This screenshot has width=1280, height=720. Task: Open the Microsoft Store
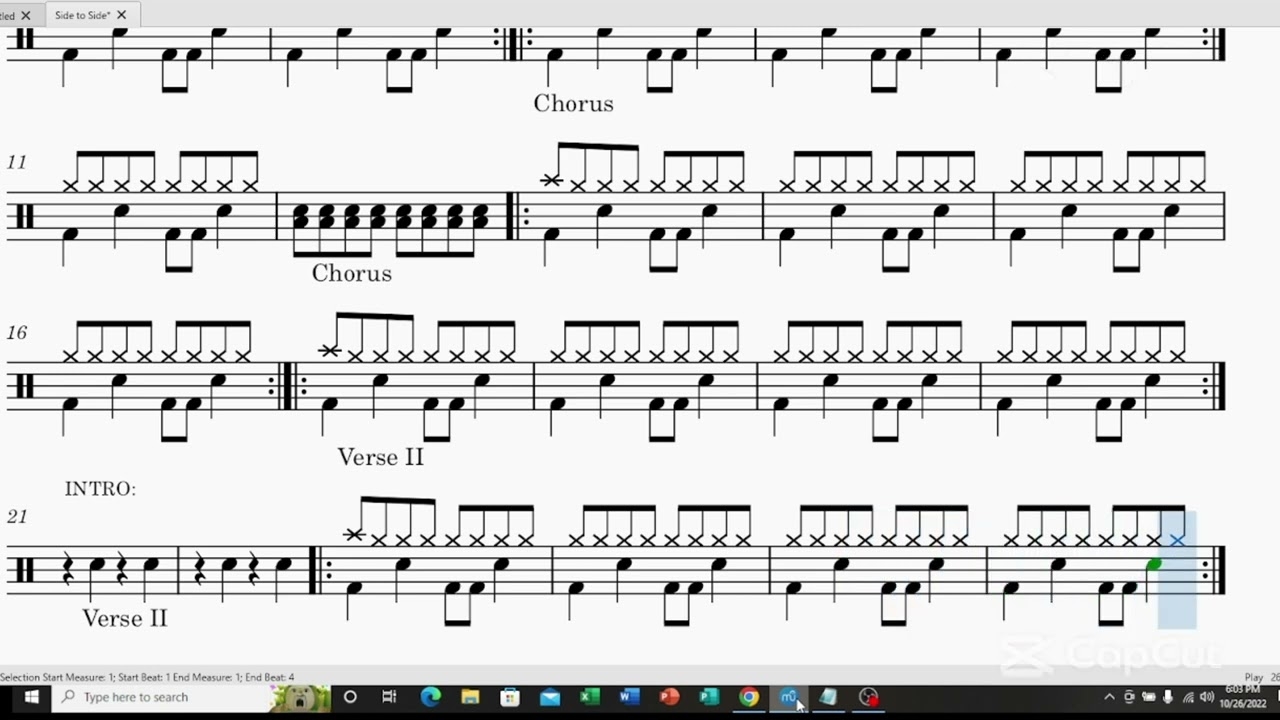point(509,697)
